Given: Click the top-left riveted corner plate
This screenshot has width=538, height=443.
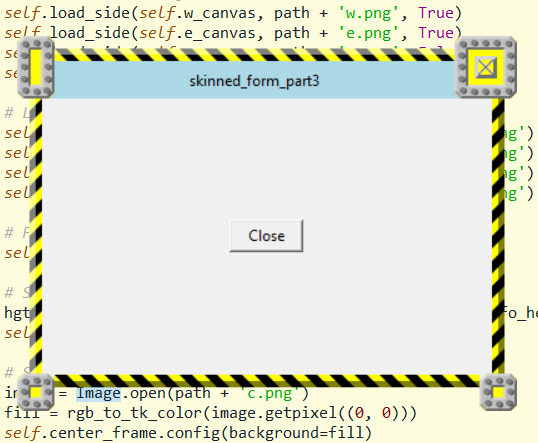Looking at the screenshot, I should tap(36, 68).
